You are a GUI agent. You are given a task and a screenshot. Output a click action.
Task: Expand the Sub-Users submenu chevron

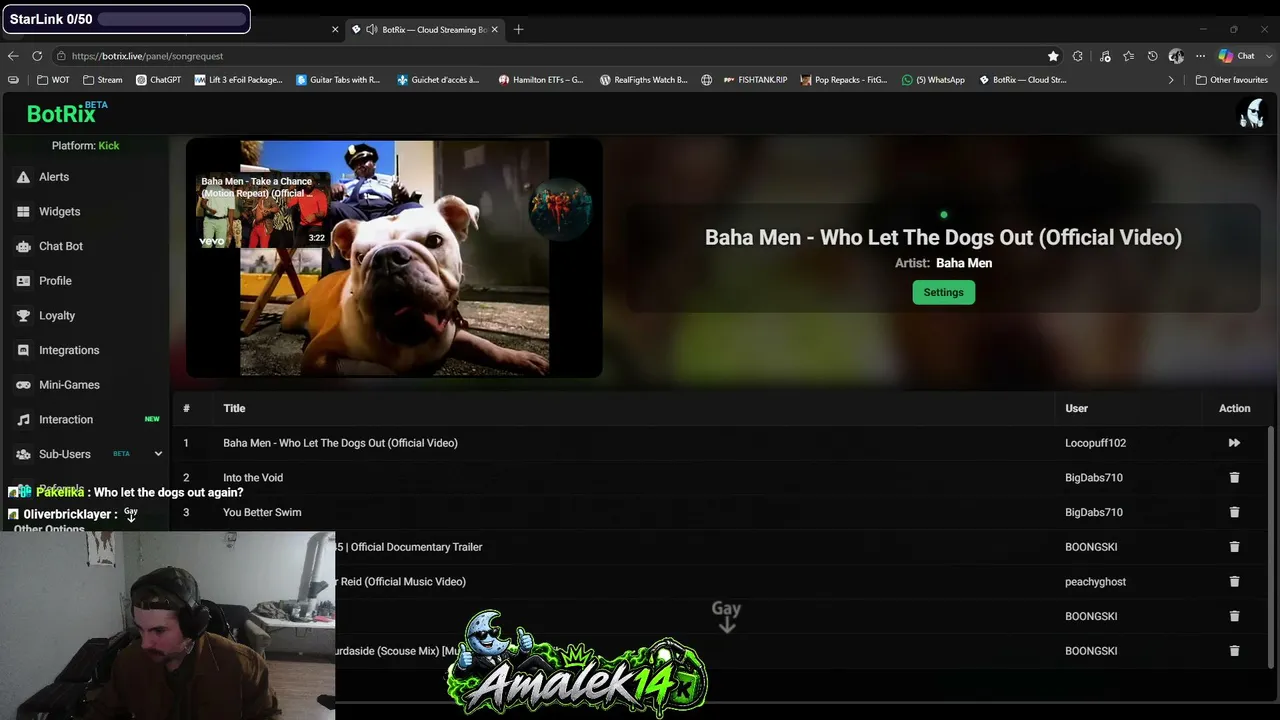(158, 454)
